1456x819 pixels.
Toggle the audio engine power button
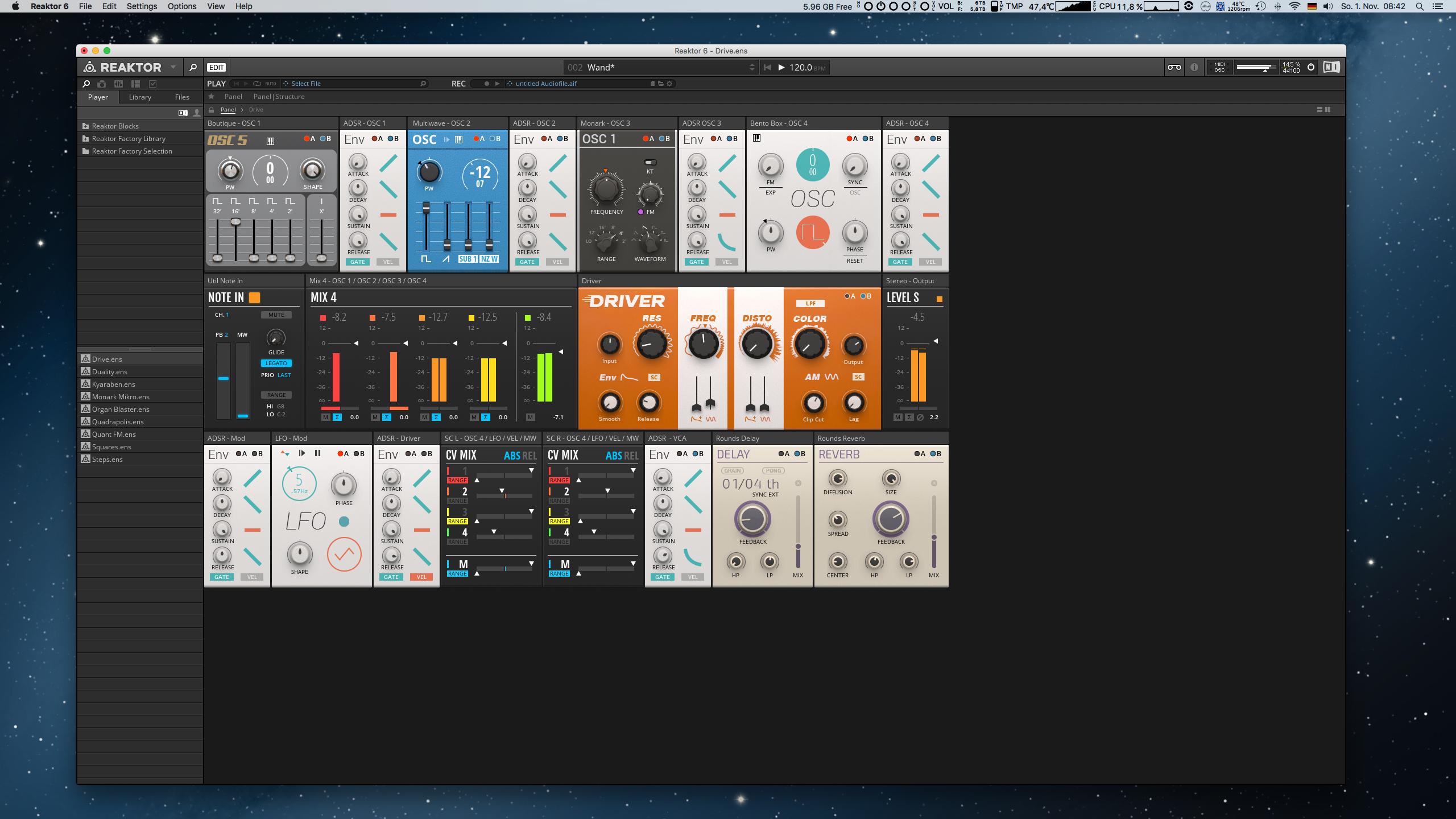tap(1311, 67)
